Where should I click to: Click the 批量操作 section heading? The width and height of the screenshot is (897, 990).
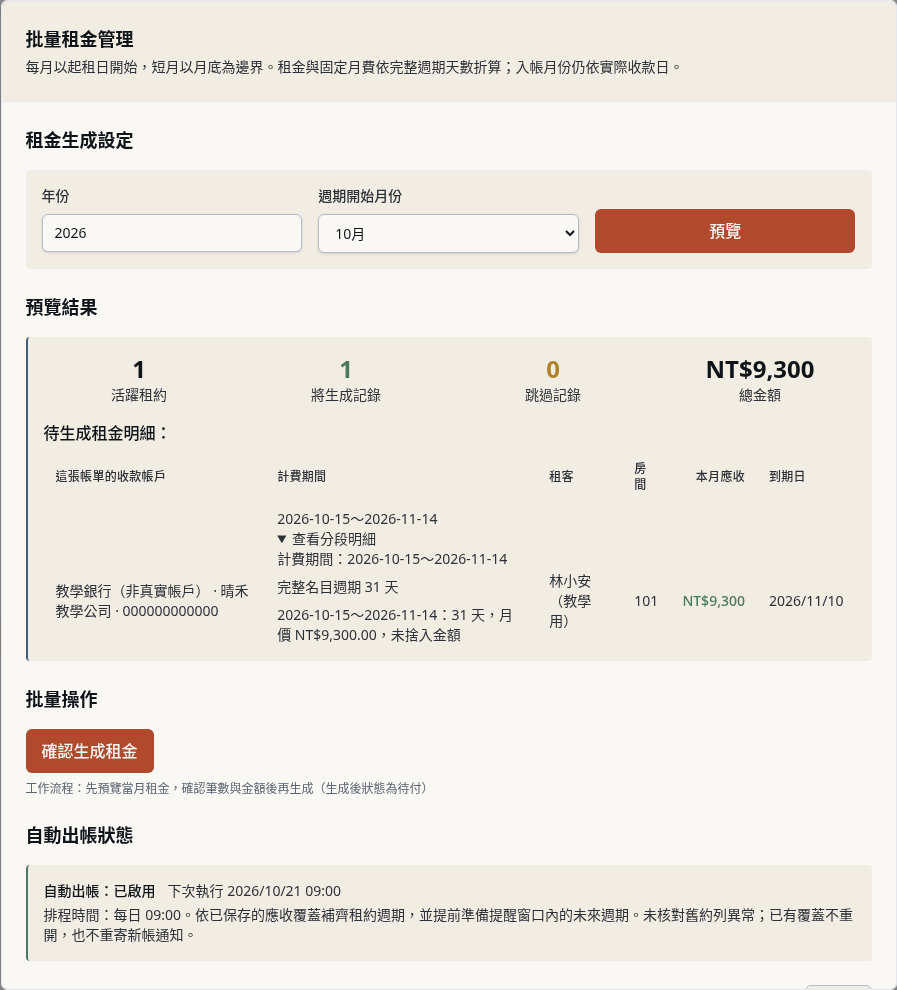tap(61, 699)
